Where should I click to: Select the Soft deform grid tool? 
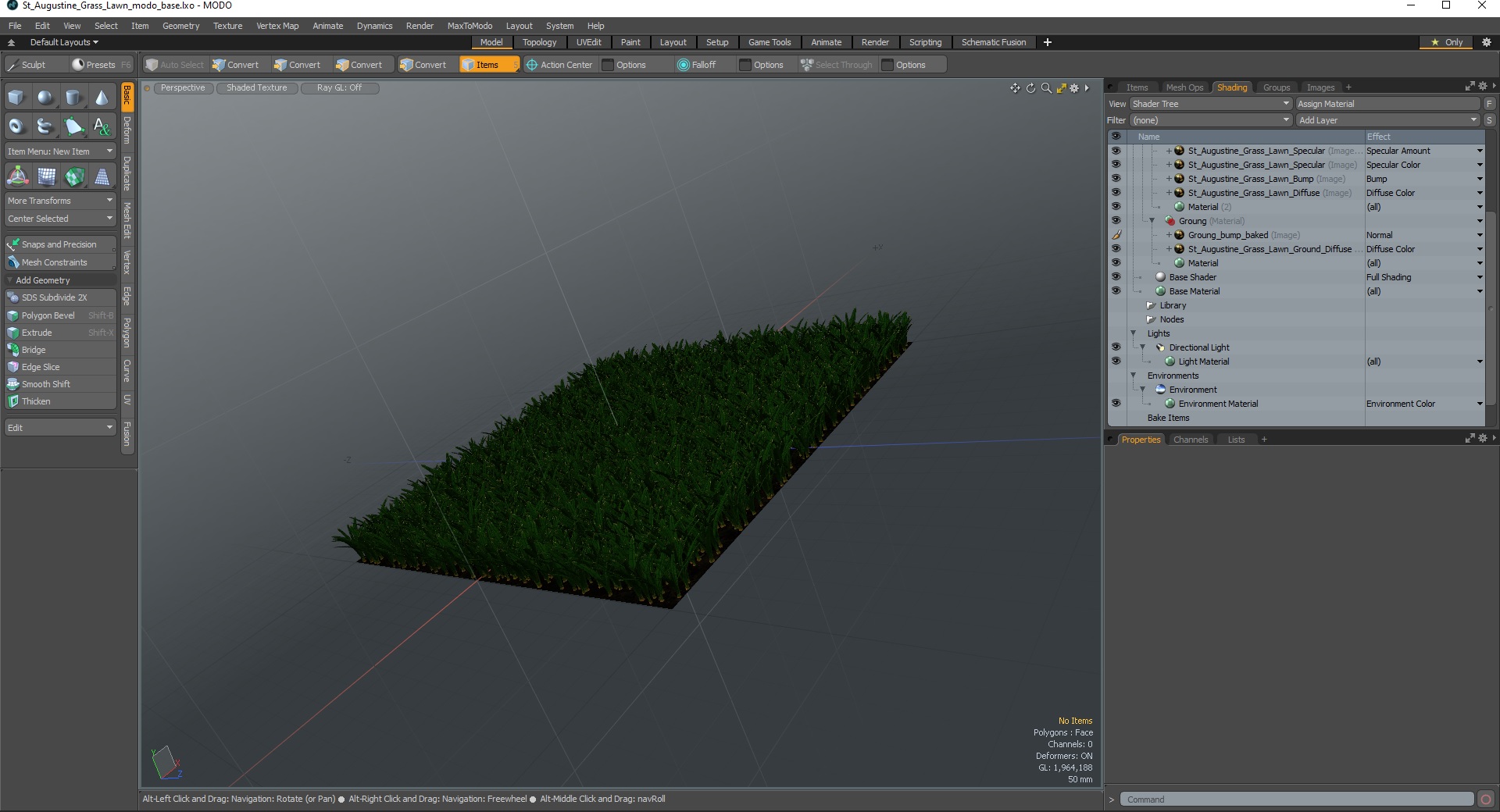46,176
